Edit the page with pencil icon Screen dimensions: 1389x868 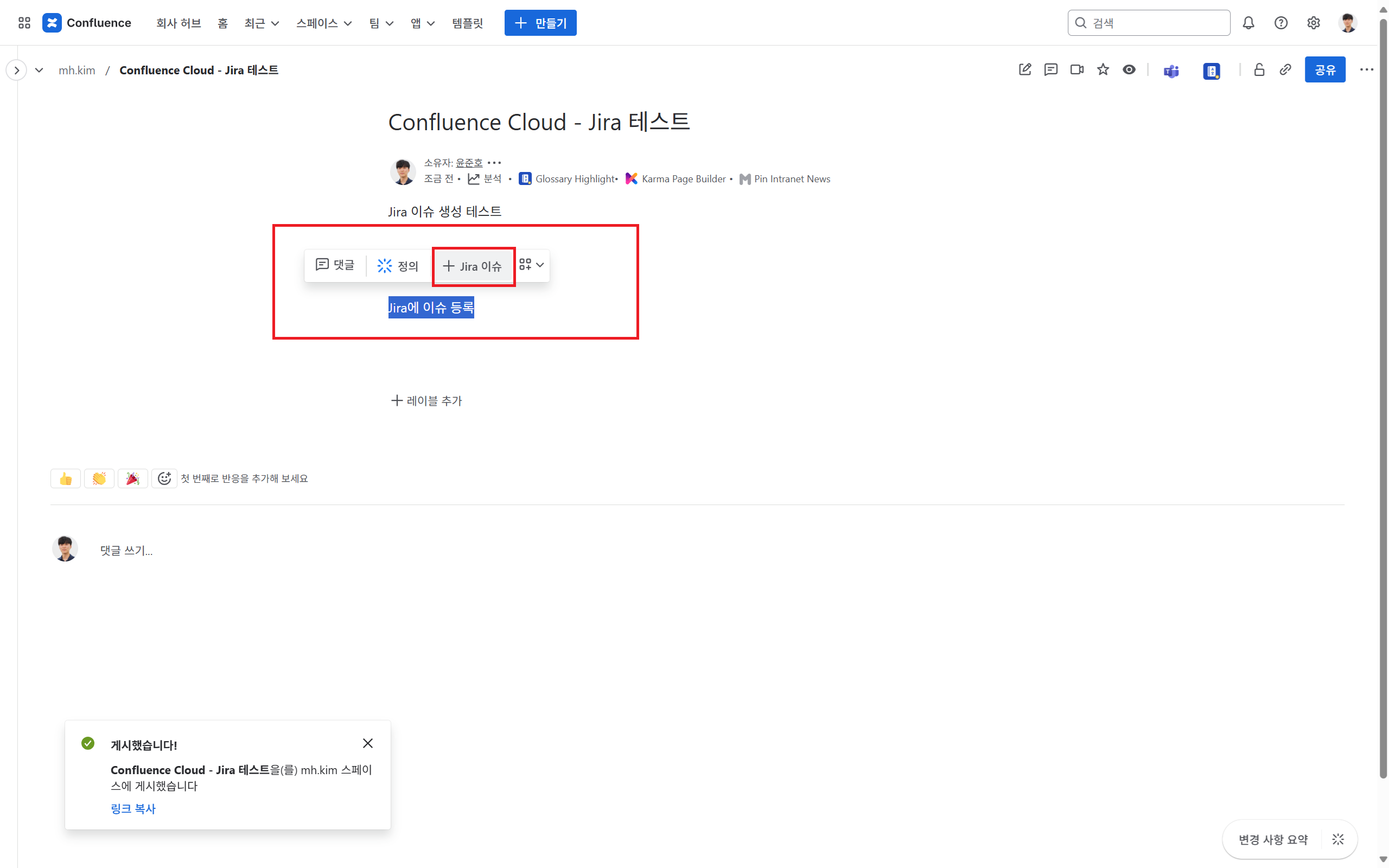click(1025, 70)
